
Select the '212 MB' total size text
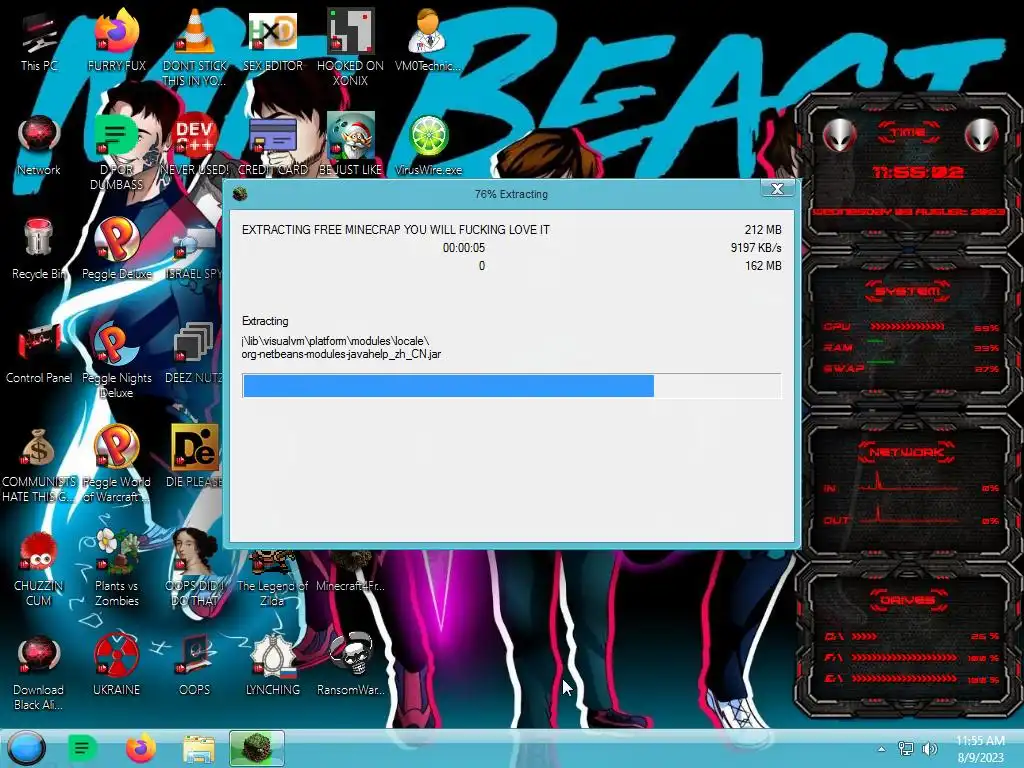coord(763,230)
